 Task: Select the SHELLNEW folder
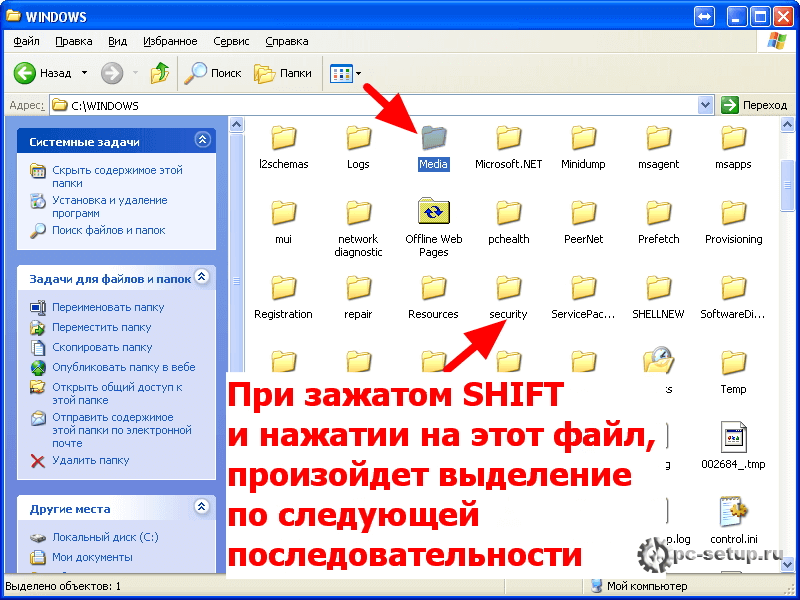[x=658, y=297]
